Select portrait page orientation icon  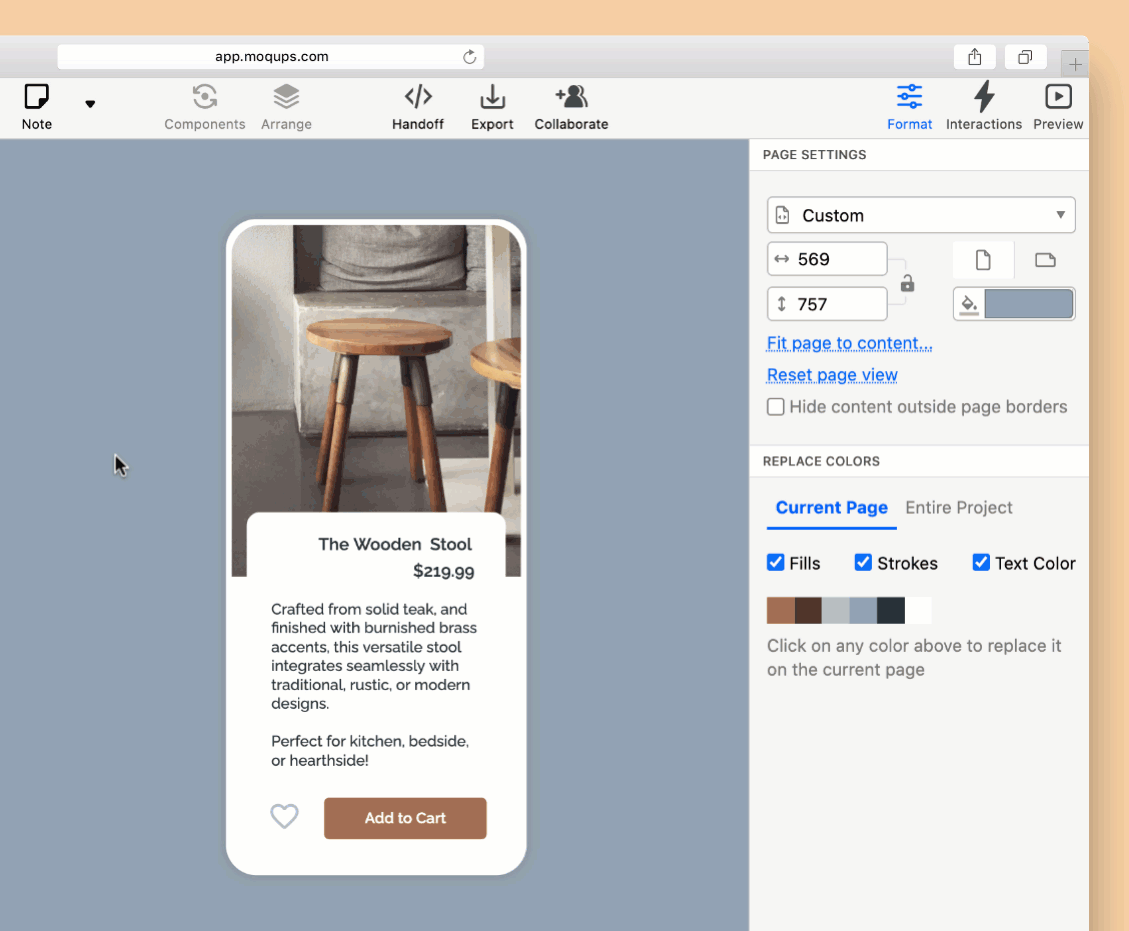tap(983, 260)
